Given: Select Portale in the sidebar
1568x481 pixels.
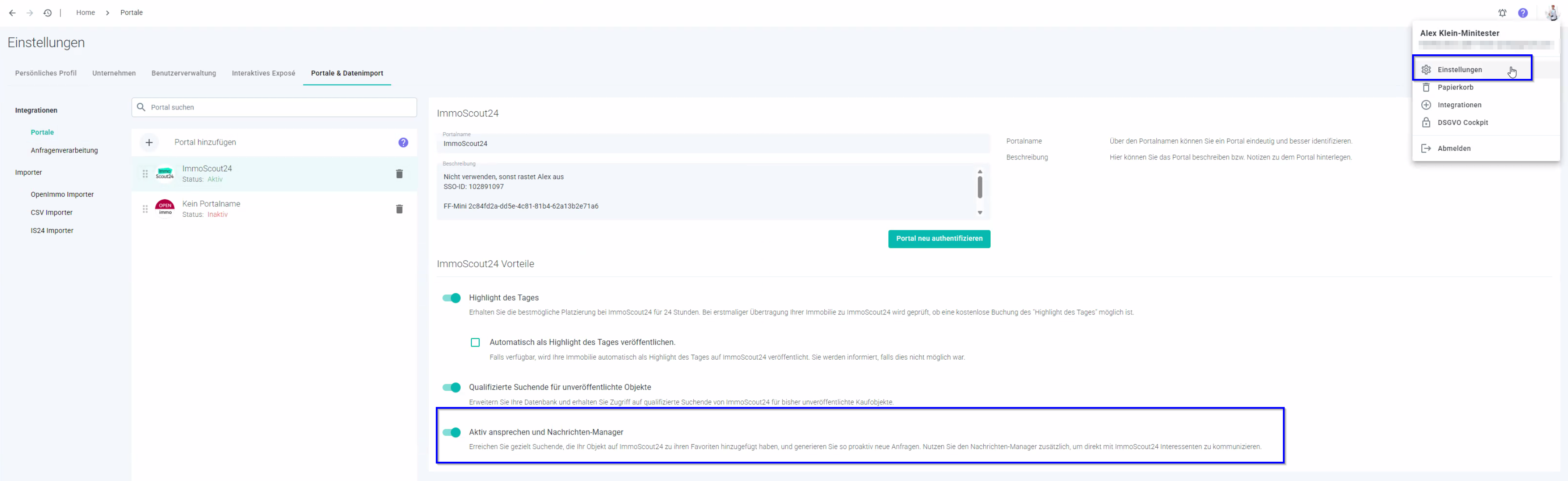Looking at the screenshot, I should coord(42,132).
